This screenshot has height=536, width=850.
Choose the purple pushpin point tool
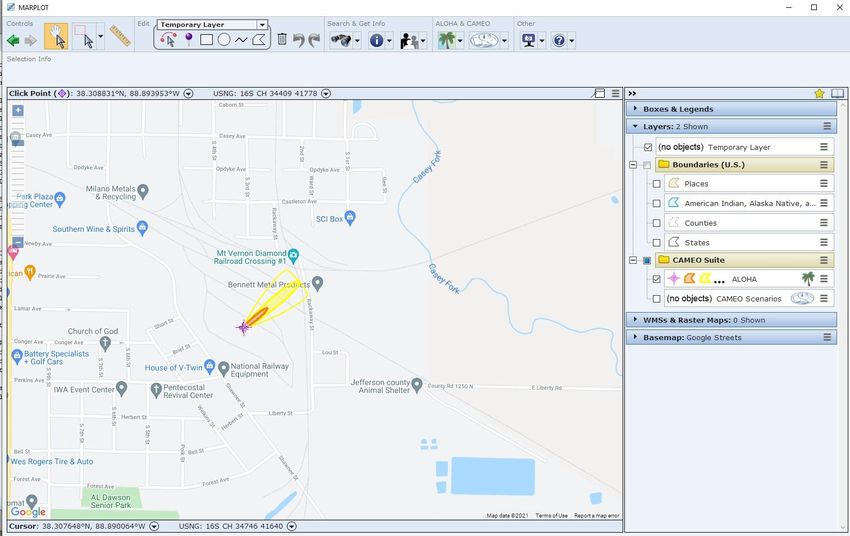click(x=189, y=40)
